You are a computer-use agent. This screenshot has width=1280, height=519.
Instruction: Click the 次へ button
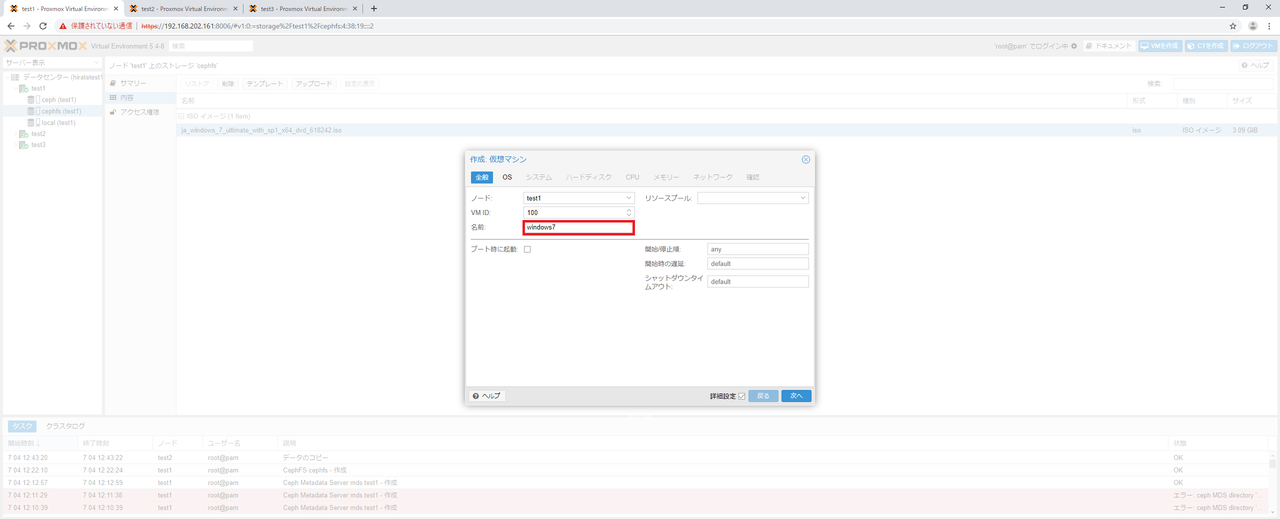pyautogui.click(x=796, y=396)
